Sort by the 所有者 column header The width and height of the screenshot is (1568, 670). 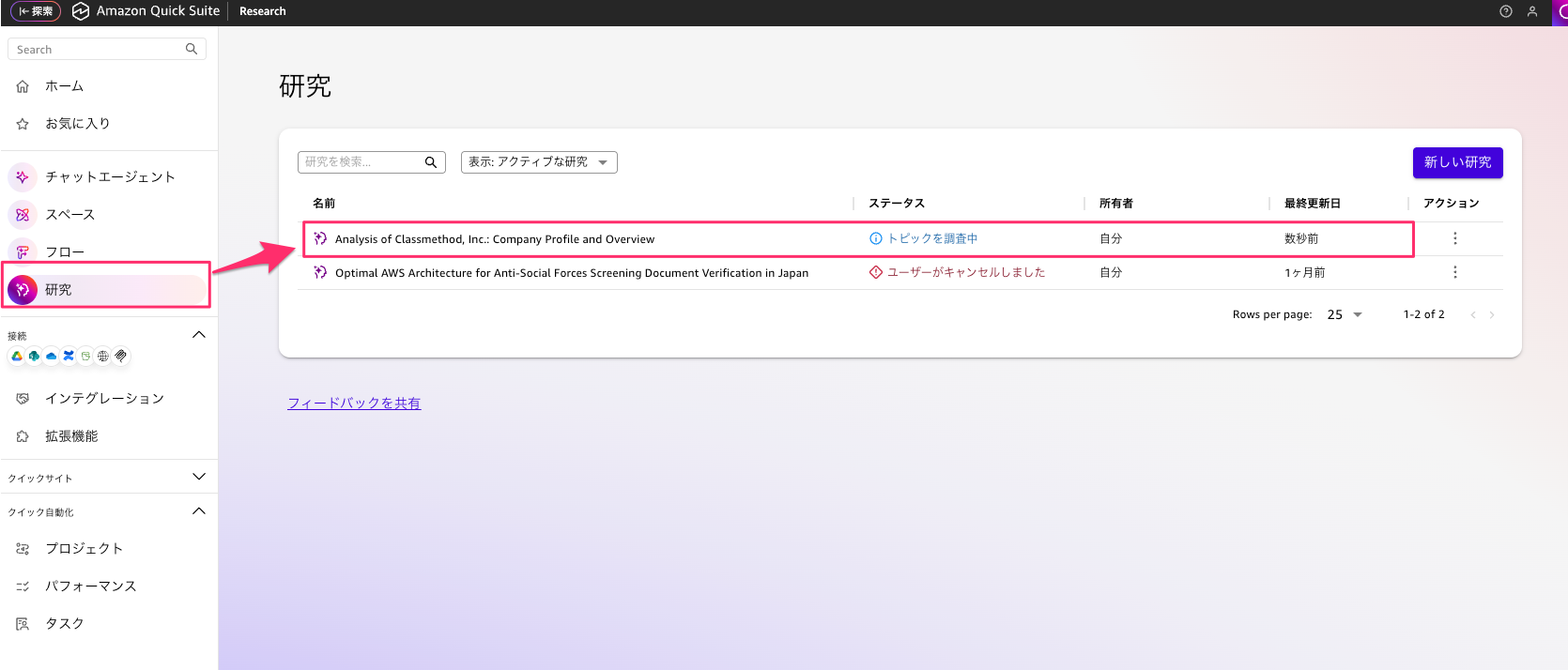pos(1116,204)
